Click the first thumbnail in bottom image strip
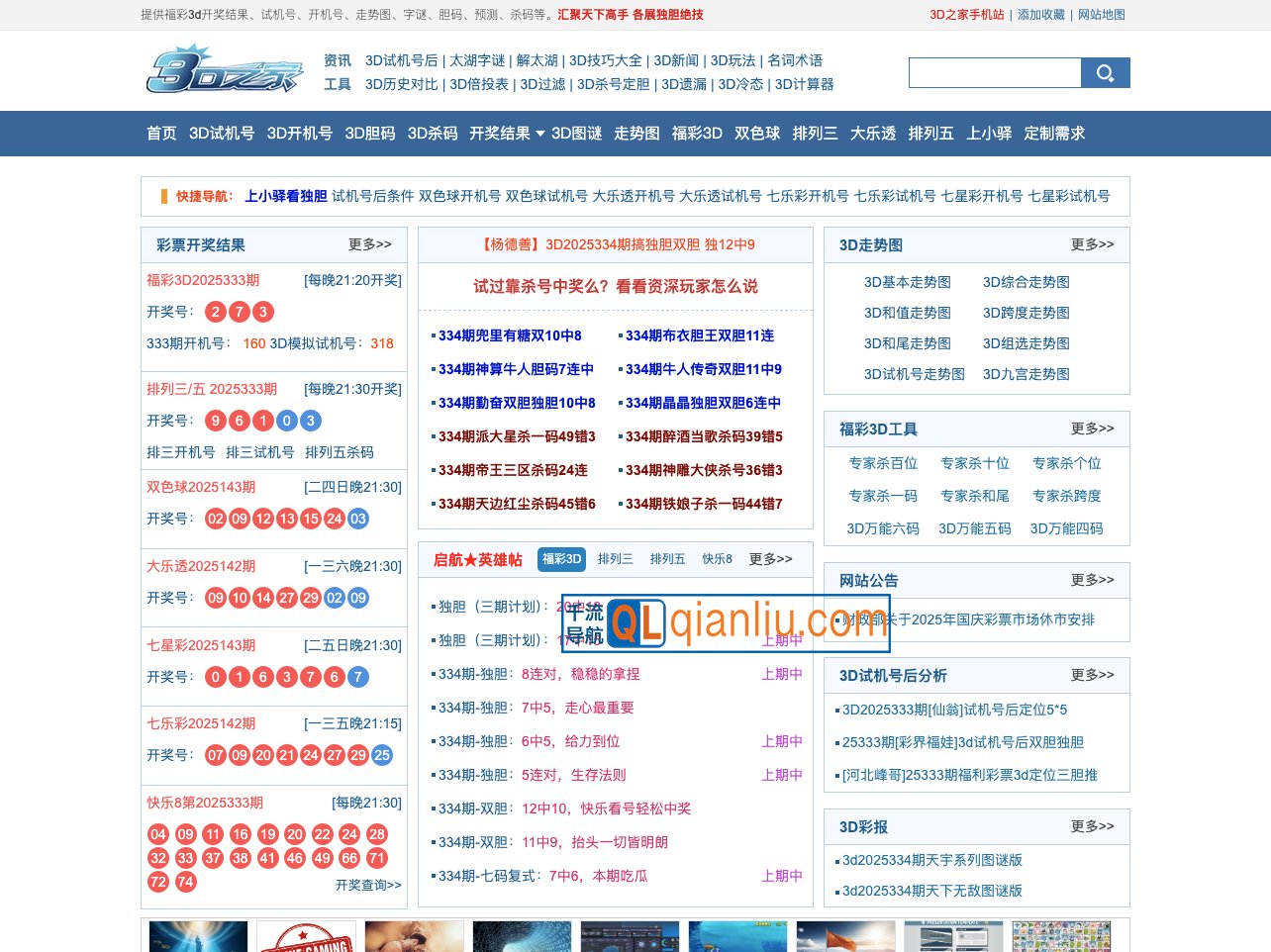Screen dimensions: 1271x952 tap(198, 936)
